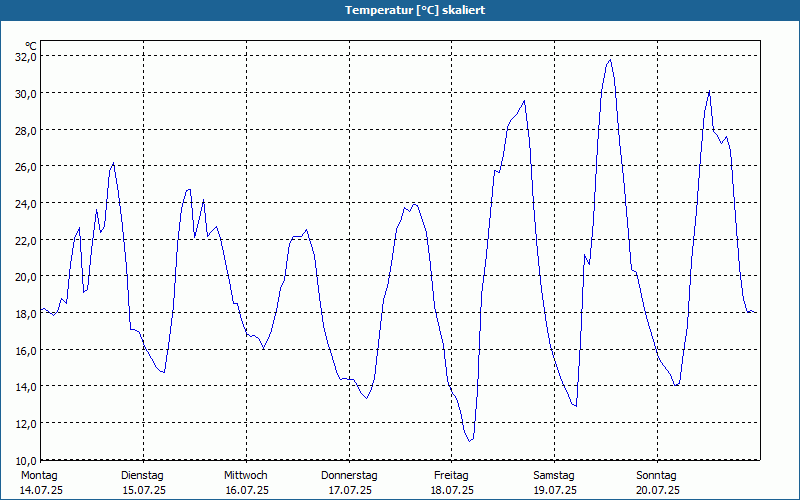Viewport: 800px width, 500px height.
Task: Click the Donnerstag day label
Action: [x=349, y=476]
